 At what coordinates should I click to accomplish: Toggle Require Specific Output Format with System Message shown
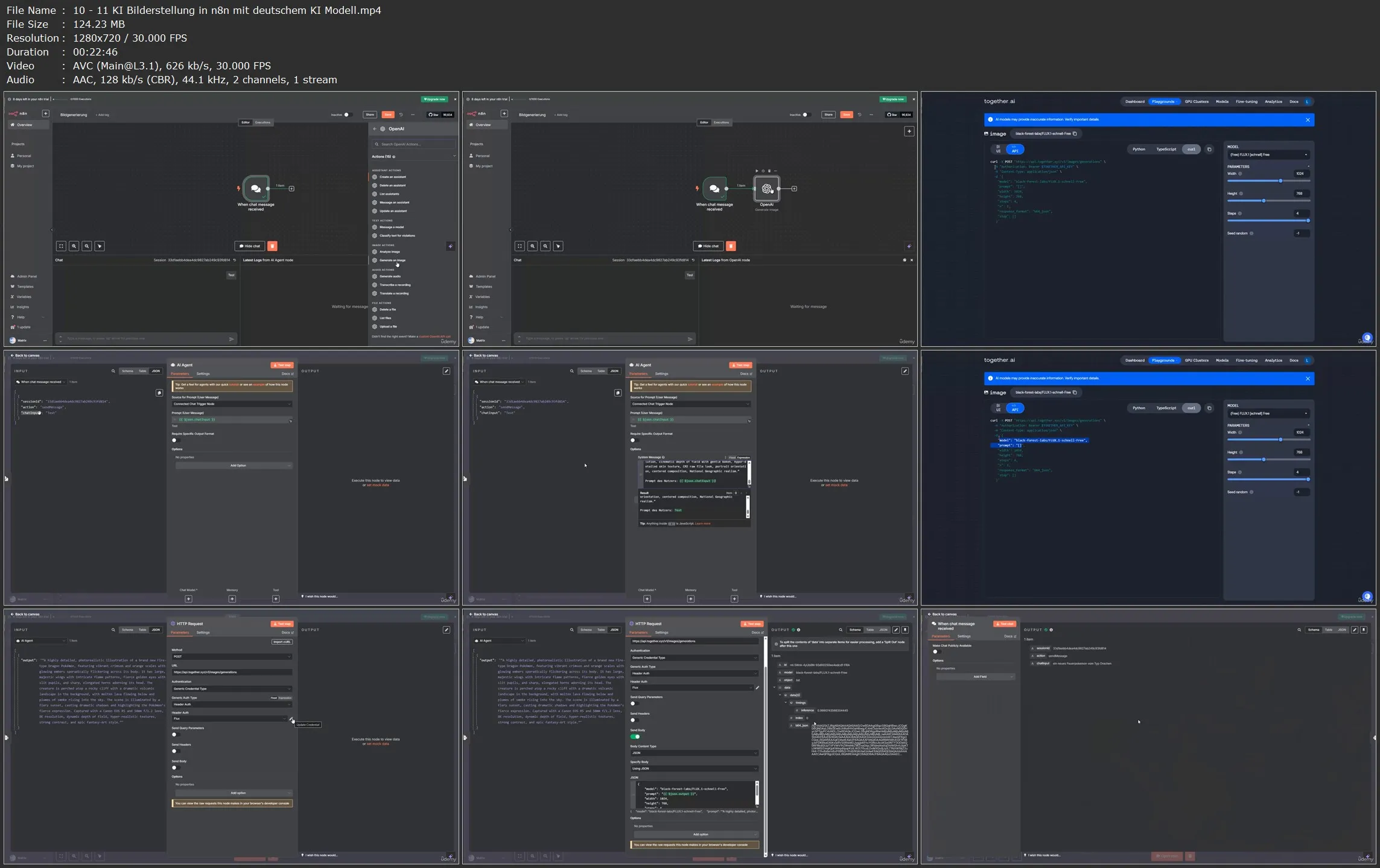tap(634, 440)
